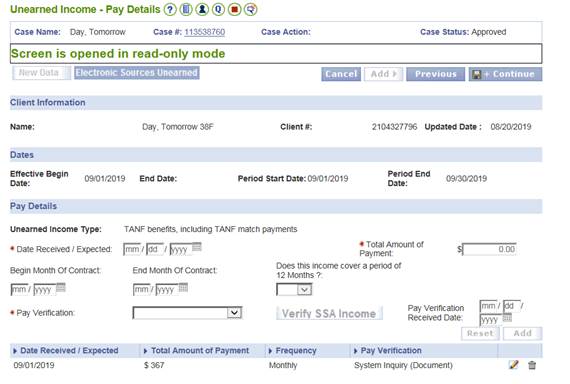Click the Reset button
This screenshot has width=570, height=384.
480,333
